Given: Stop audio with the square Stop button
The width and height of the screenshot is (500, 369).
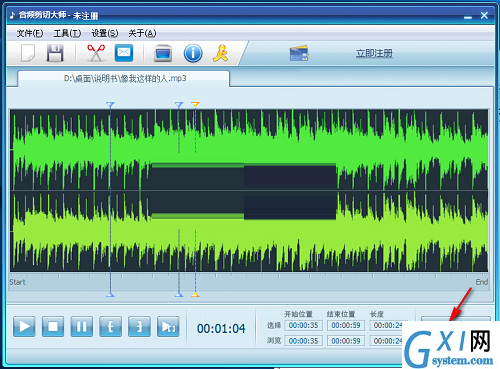Looking at the screenshot, I should 53,326.
